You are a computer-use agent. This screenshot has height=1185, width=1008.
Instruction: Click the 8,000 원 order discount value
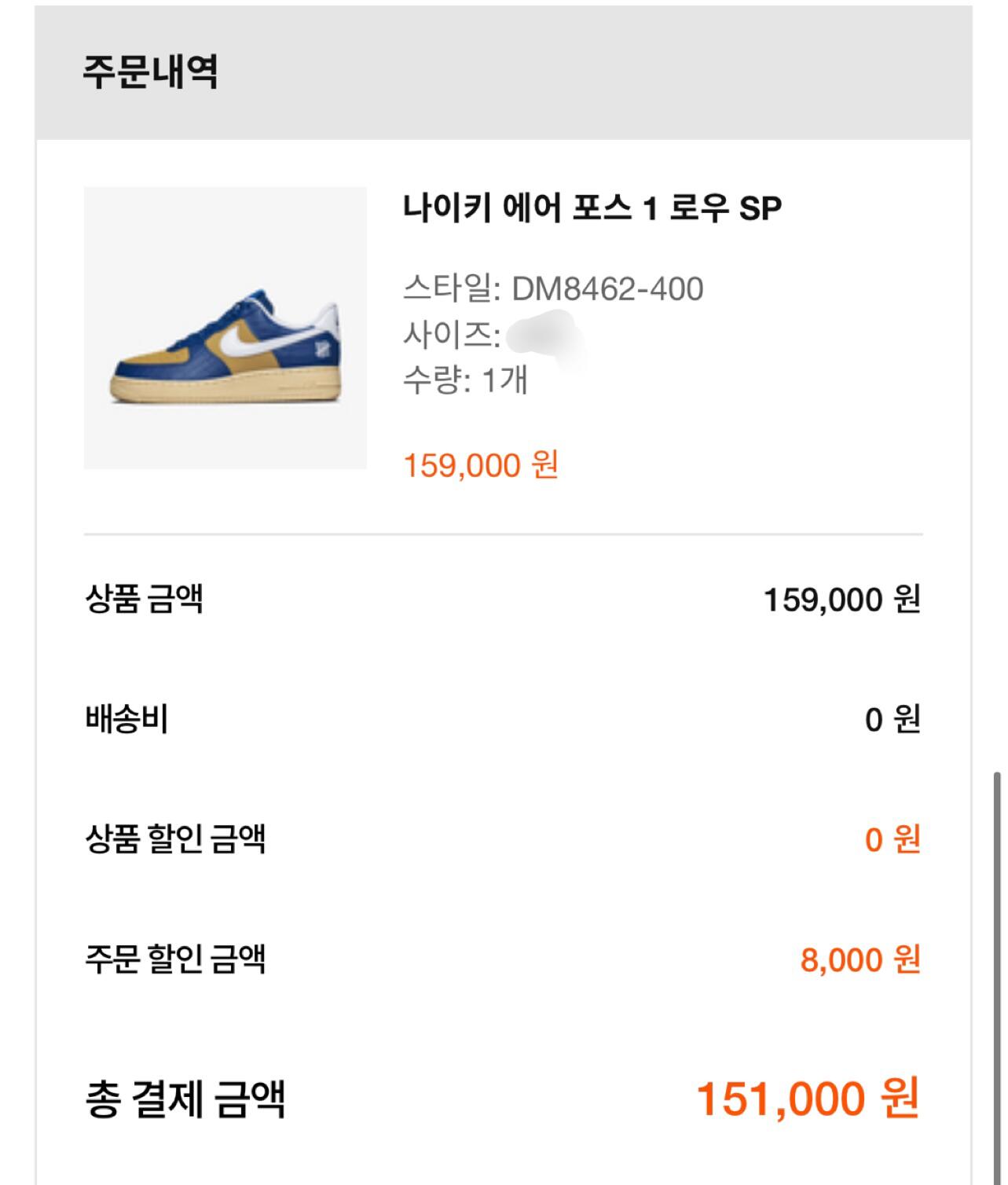click(860, 960)
